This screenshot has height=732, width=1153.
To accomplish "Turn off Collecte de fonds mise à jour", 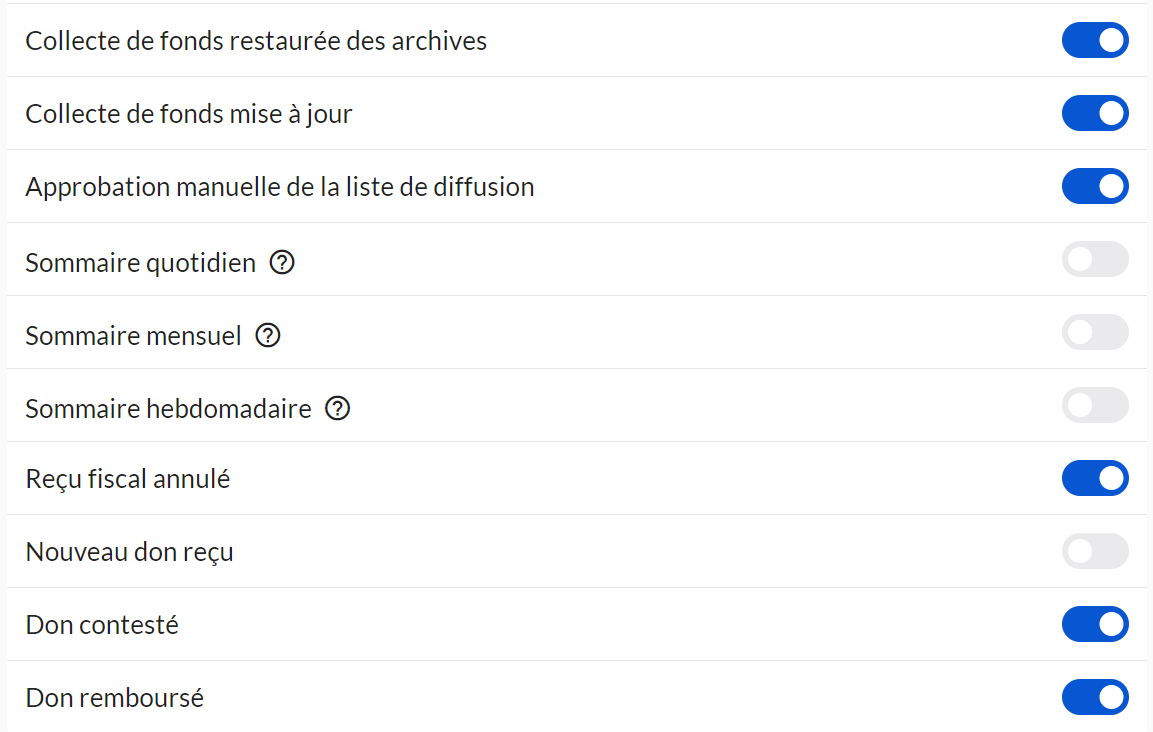I will [x=1095, y=114].
